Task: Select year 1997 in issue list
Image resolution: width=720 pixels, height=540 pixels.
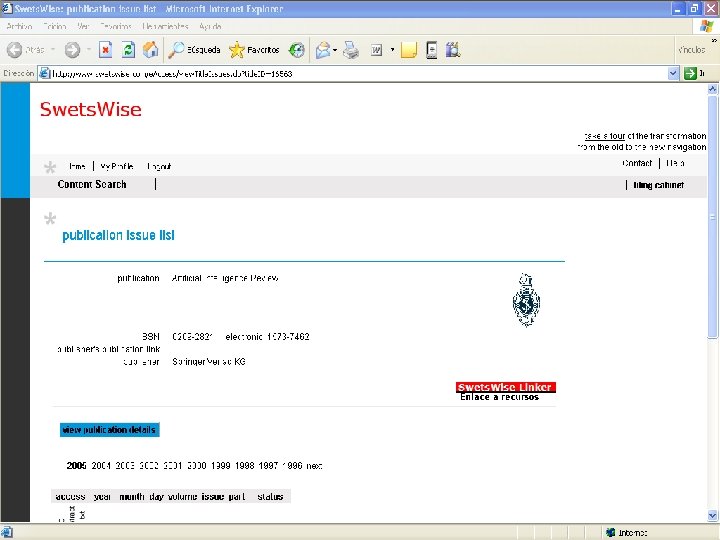Action: coord(268,466)
